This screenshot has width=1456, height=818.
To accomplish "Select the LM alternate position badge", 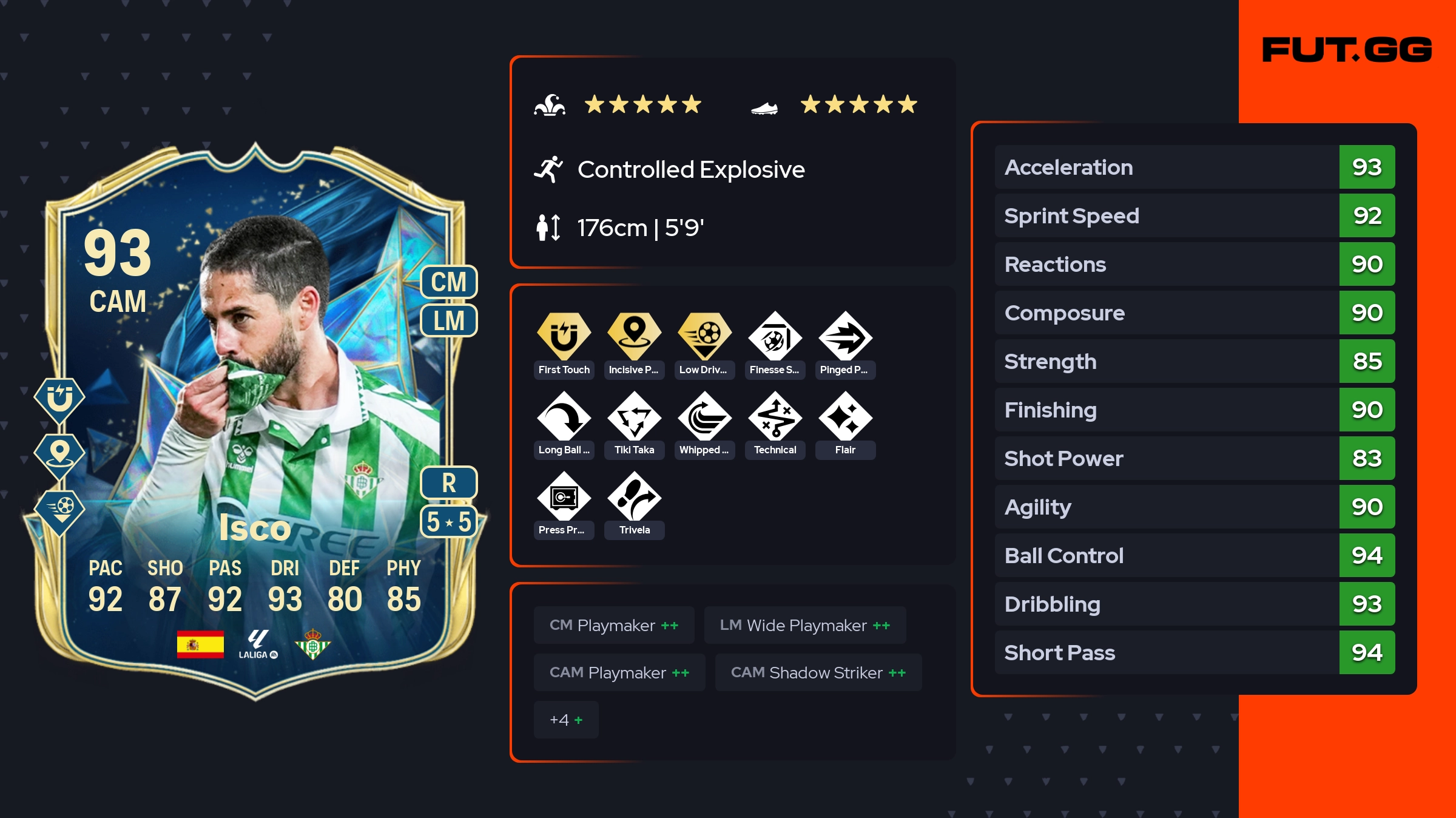I will click(449, 320).
